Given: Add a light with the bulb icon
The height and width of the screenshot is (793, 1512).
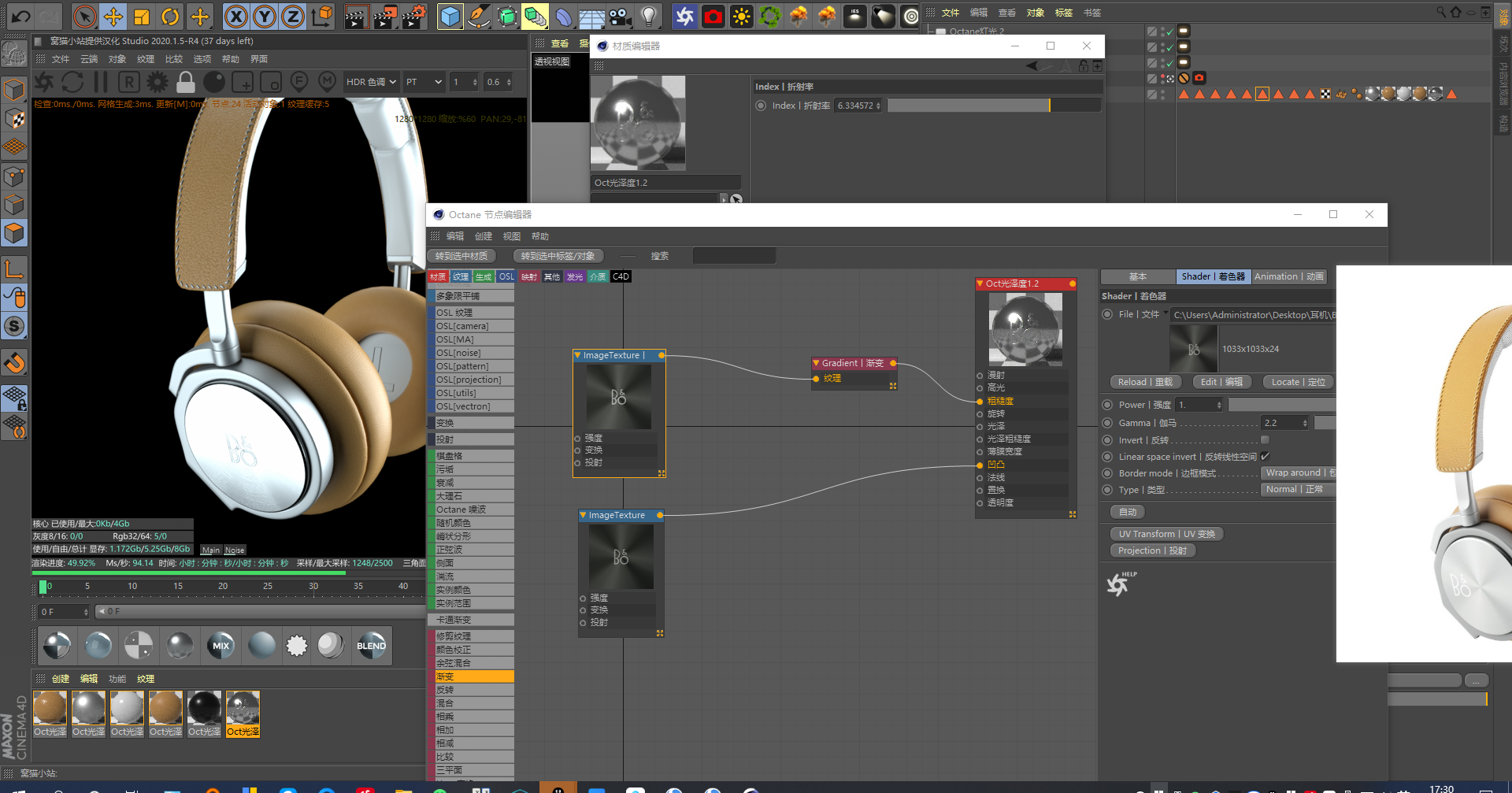Looking at the screenshot, I should click(x=648, y=17).
